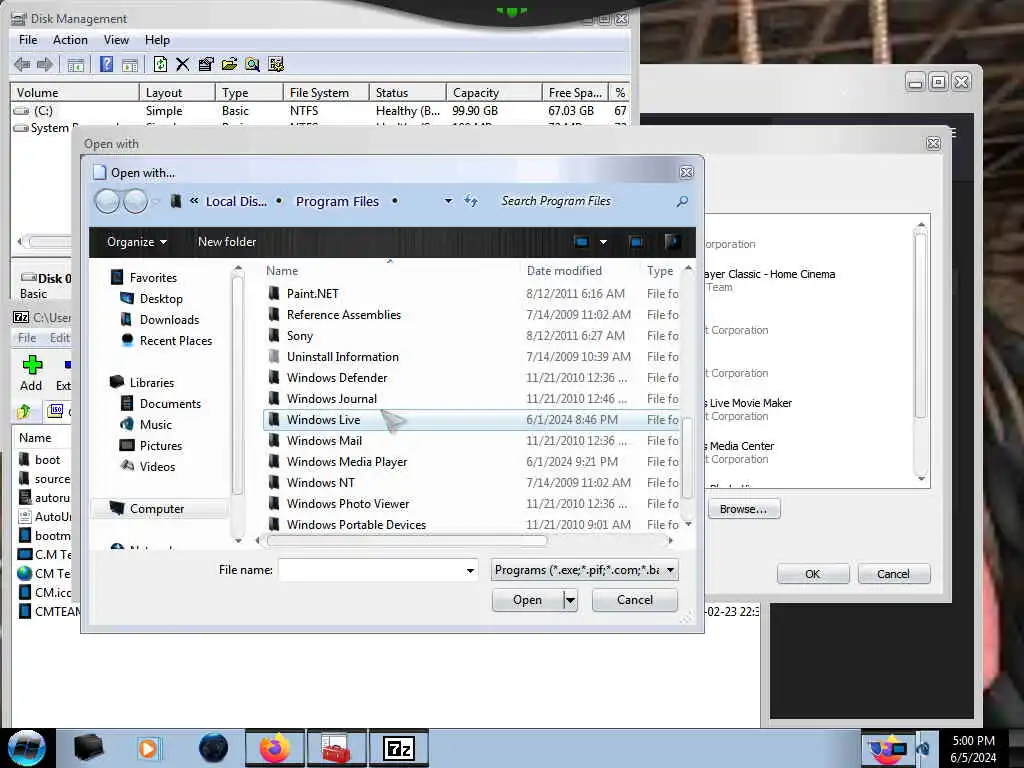Image resolution: width=1024 pixels, height=768 pixels.
Task: Click Open button split arrow
Action: 570,600
